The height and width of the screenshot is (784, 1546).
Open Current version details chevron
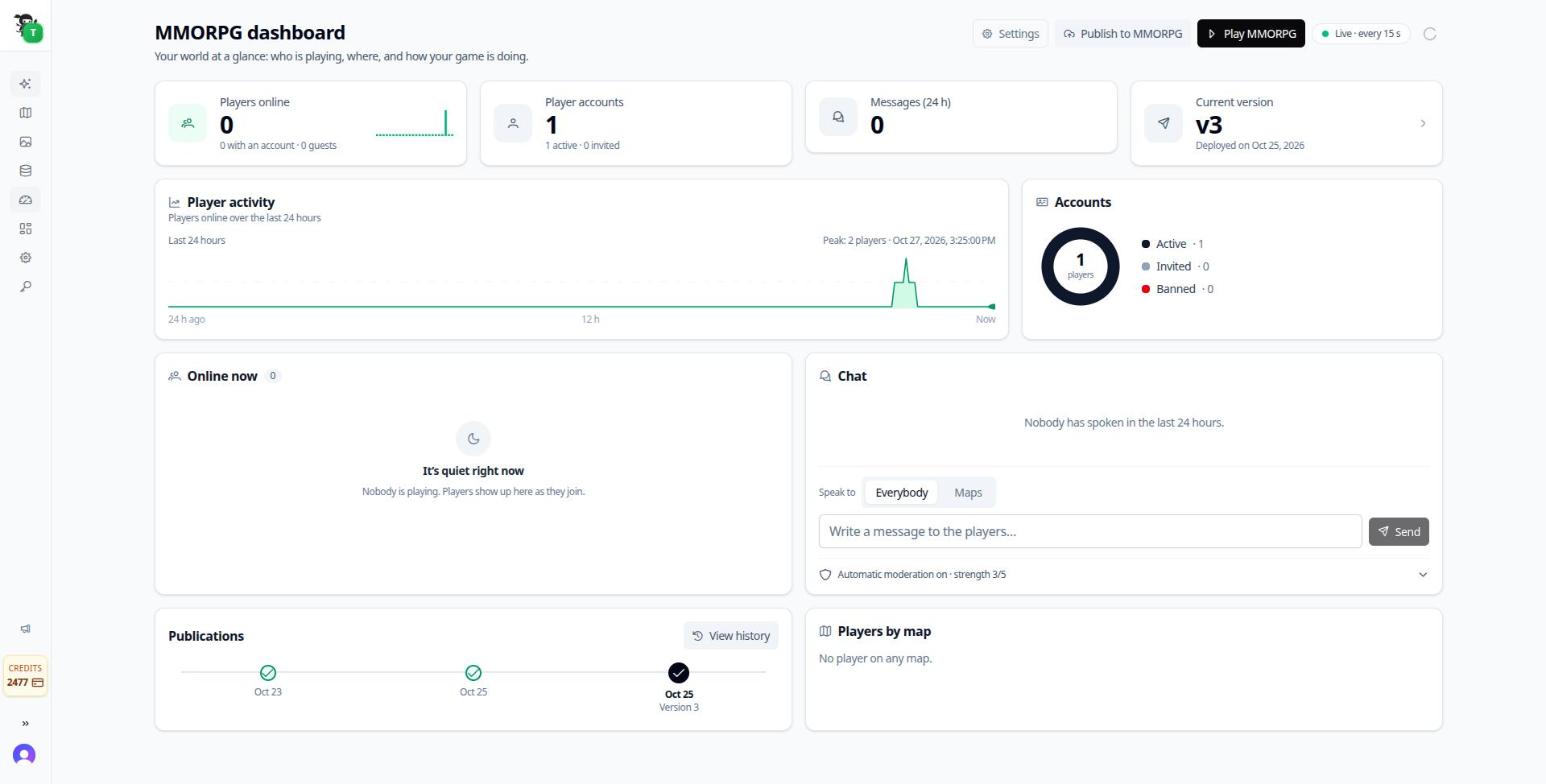tap(1423, 124)
